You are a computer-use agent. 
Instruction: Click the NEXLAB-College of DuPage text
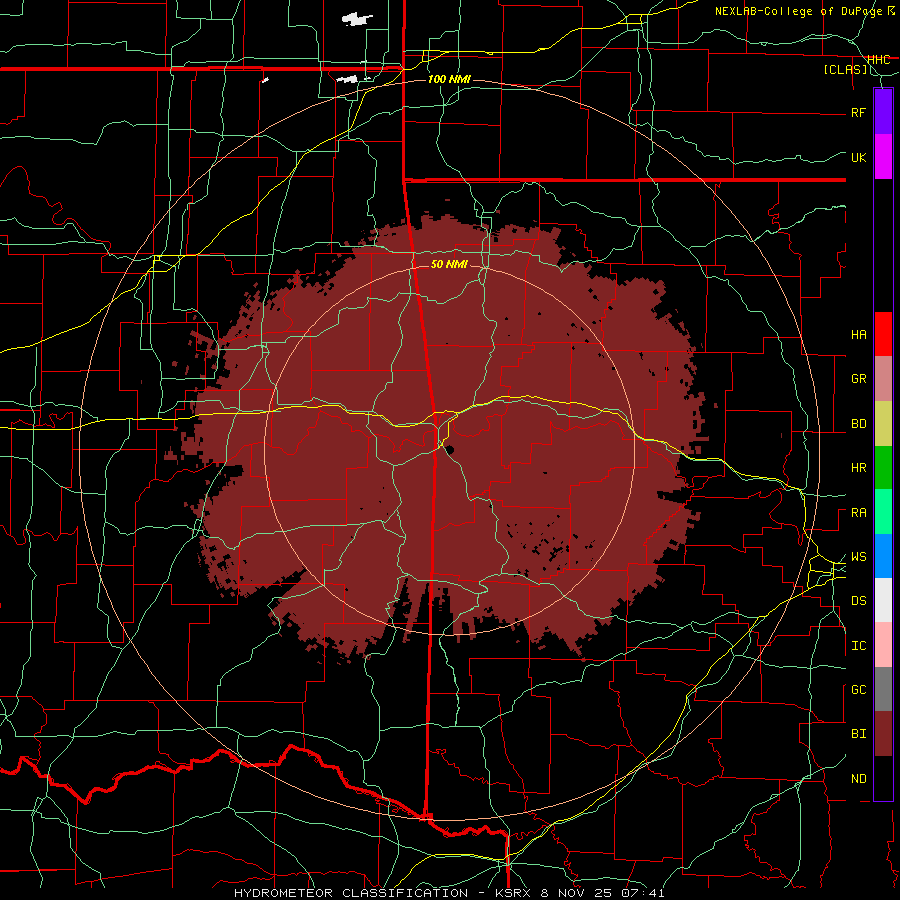(x=797, y=11)
